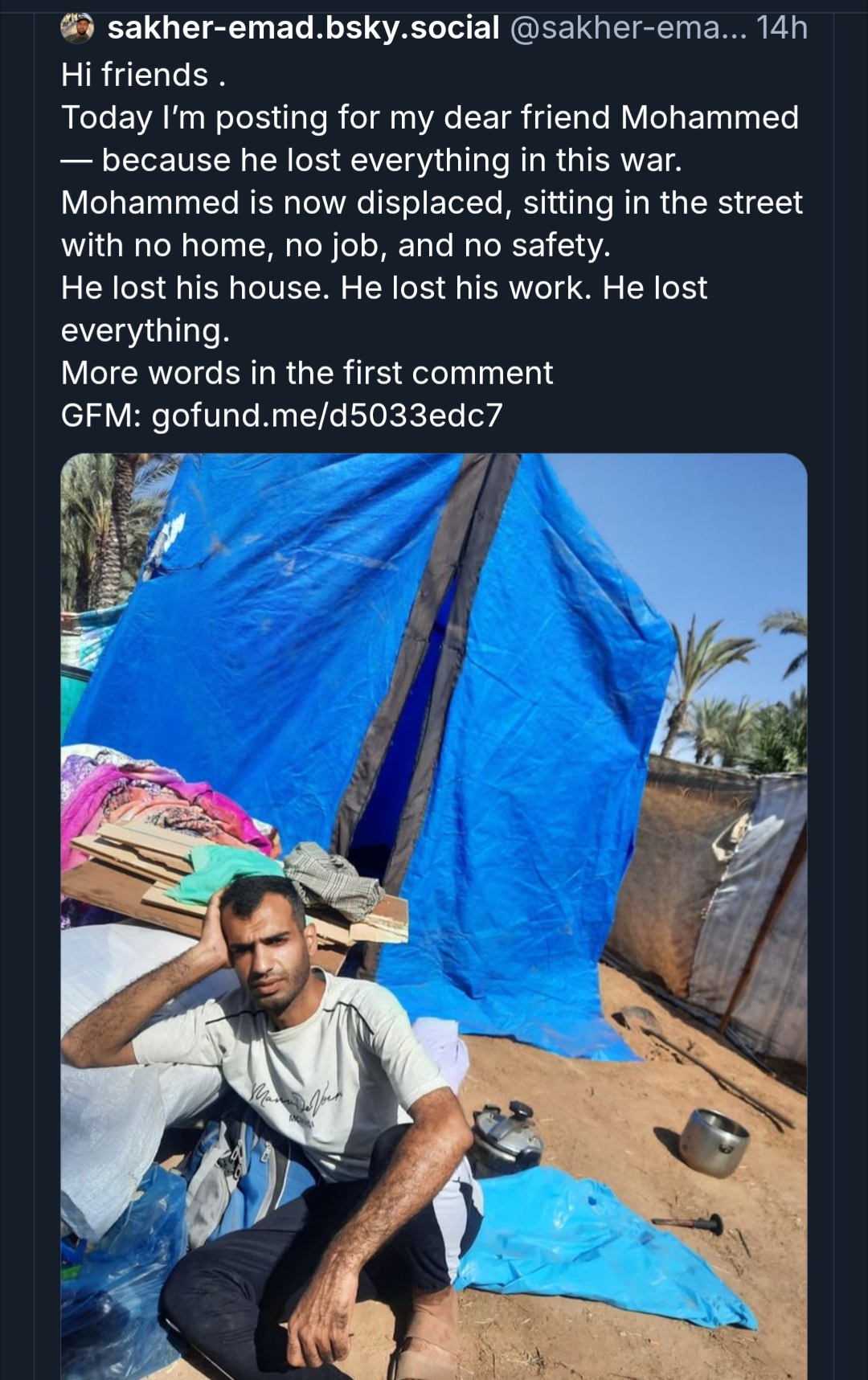868x1380 pixels.
Task: Click the "GFM:" label before the link
Action: pyautogui.click(x=100, y=416)
